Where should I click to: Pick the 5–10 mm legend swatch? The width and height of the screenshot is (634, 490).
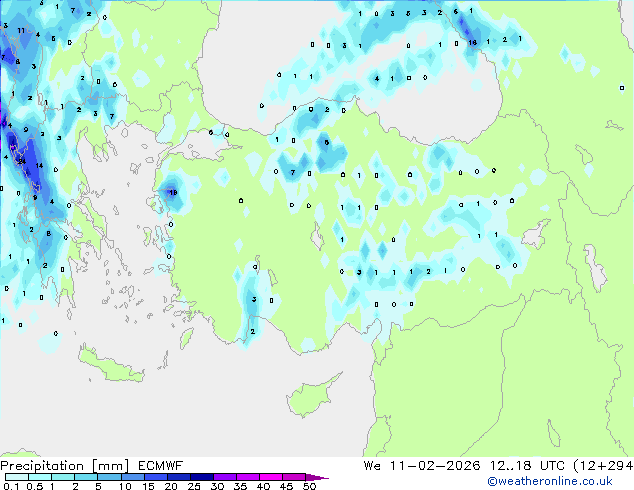pyautogui.click(x=109, y=477)
